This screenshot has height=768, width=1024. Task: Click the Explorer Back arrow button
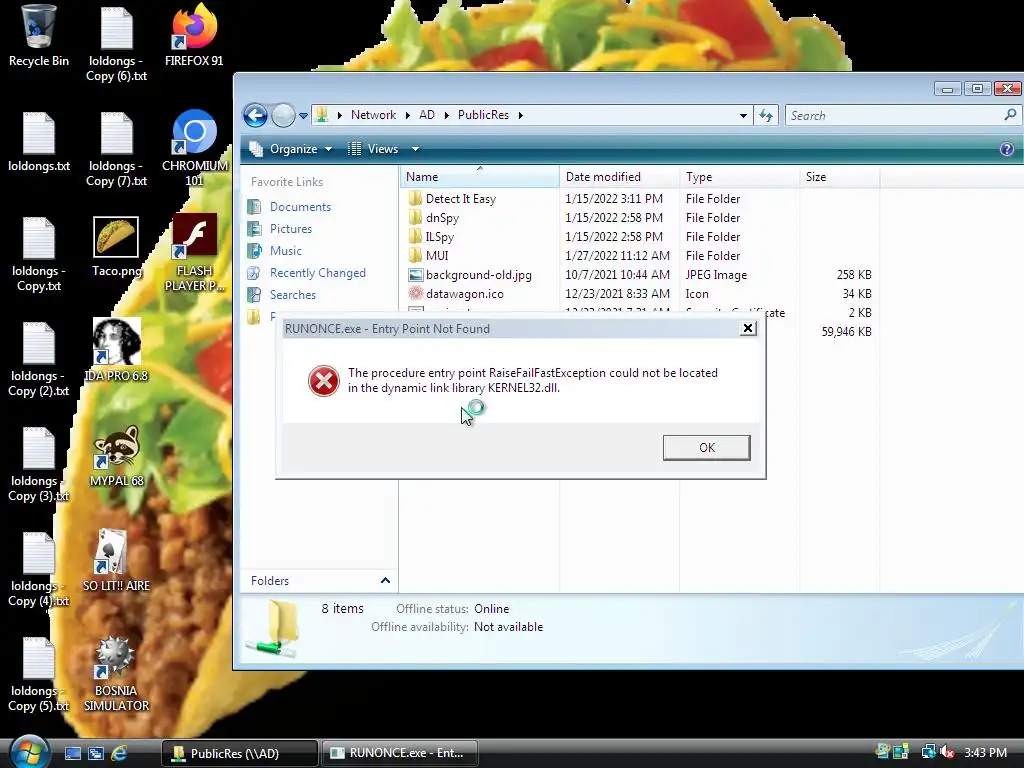tap(255, 116)
